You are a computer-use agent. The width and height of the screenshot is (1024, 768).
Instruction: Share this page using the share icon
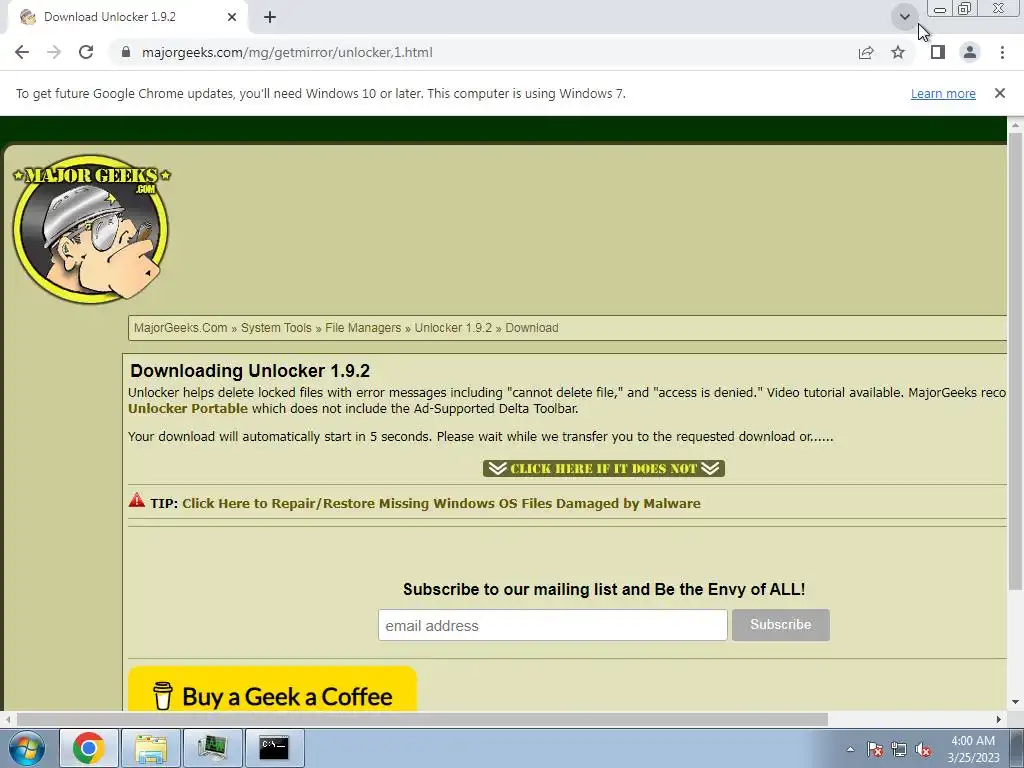pyautogui.click(x=866, y=52)
